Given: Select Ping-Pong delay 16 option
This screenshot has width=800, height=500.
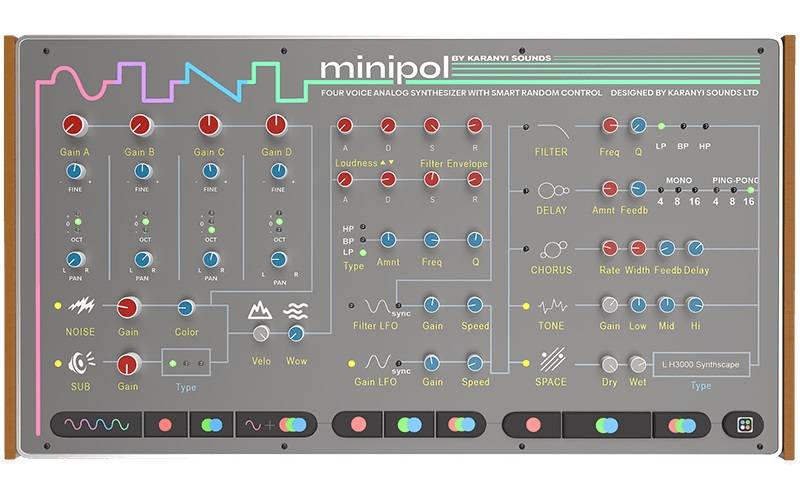Looking at the screenshot, I should [x=749, y=188].
